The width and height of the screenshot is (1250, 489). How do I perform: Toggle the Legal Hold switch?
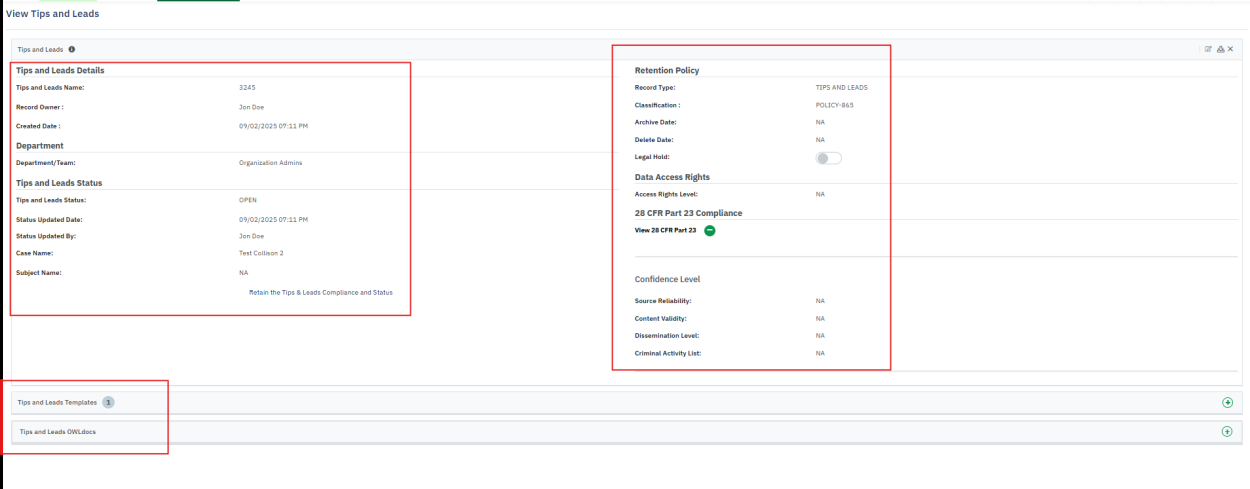828,158
